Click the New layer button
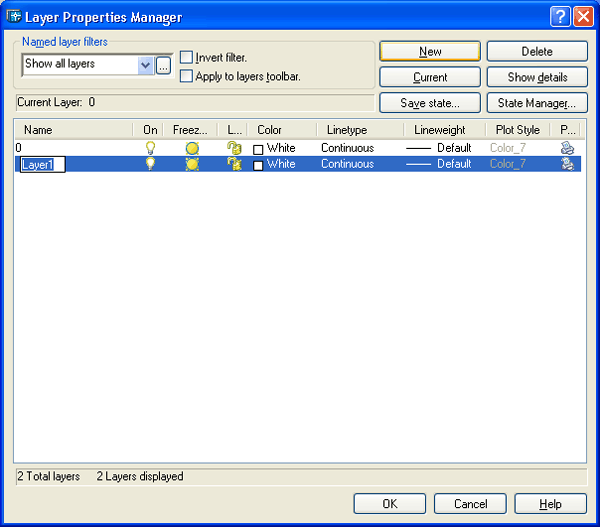The image size is (600, 527). point(430,51)
